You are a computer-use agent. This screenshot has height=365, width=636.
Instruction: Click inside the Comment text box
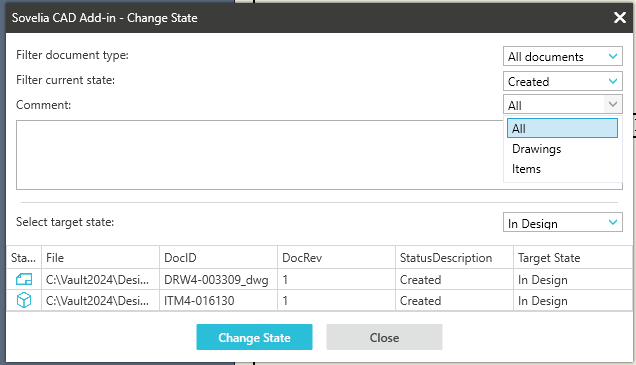(260, 155)
